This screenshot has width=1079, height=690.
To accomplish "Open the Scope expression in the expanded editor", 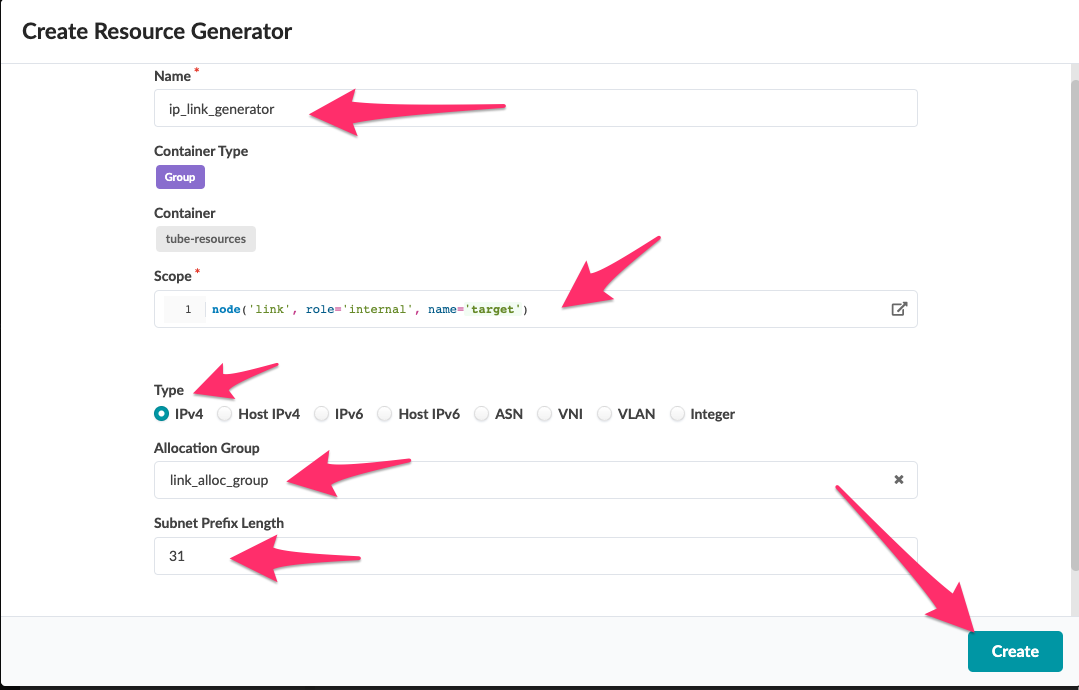I will coord(898,309).
